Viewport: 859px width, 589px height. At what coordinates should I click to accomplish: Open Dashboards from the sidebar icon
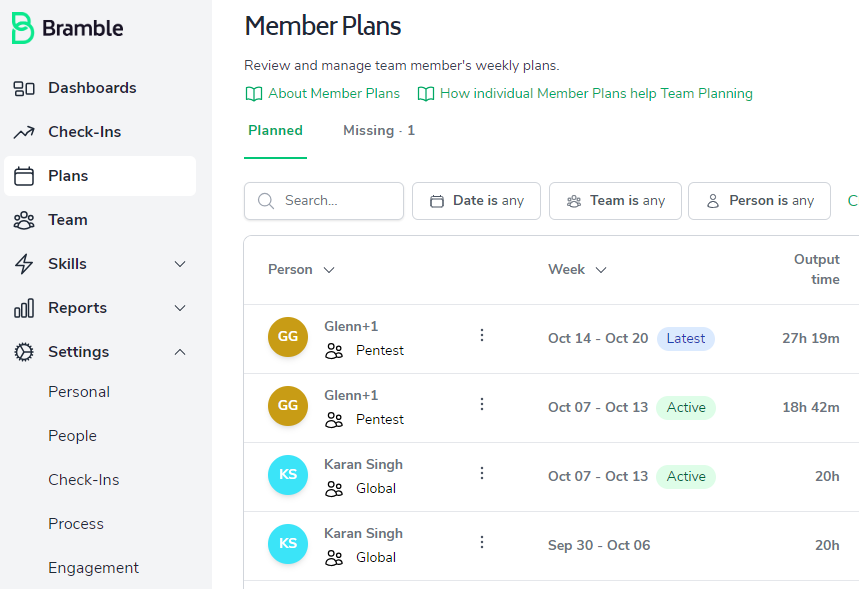click(24, 88)
